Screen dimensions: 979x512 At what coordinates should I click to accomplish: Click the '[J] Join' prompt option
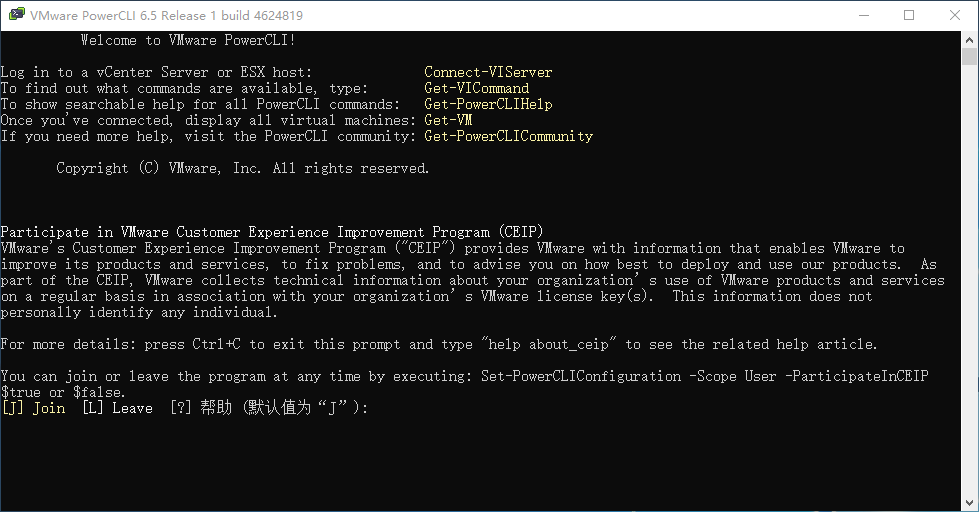click(x=34, y=408)
